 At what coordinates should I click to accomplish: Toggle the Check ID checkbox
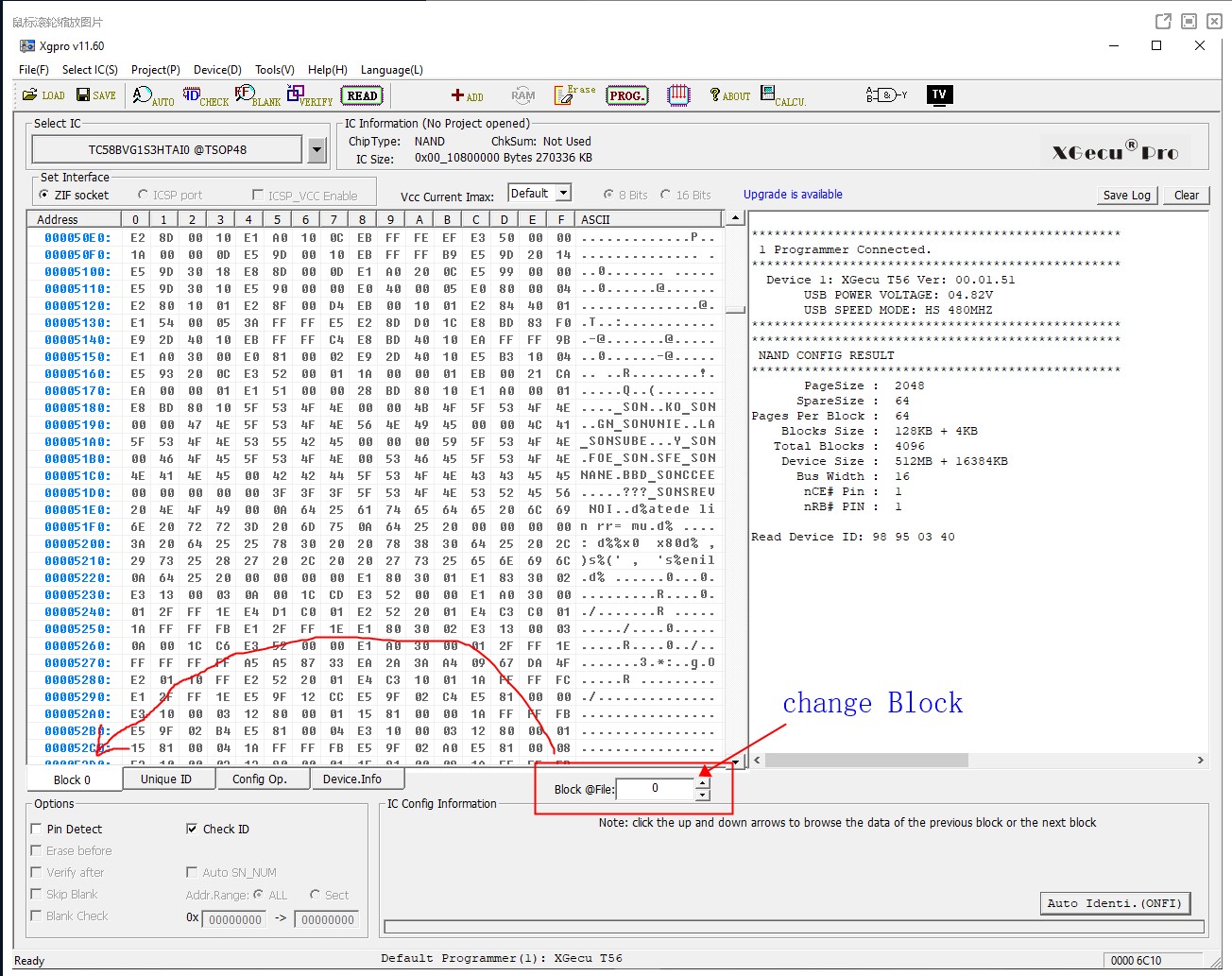click(x=193, y=829)
